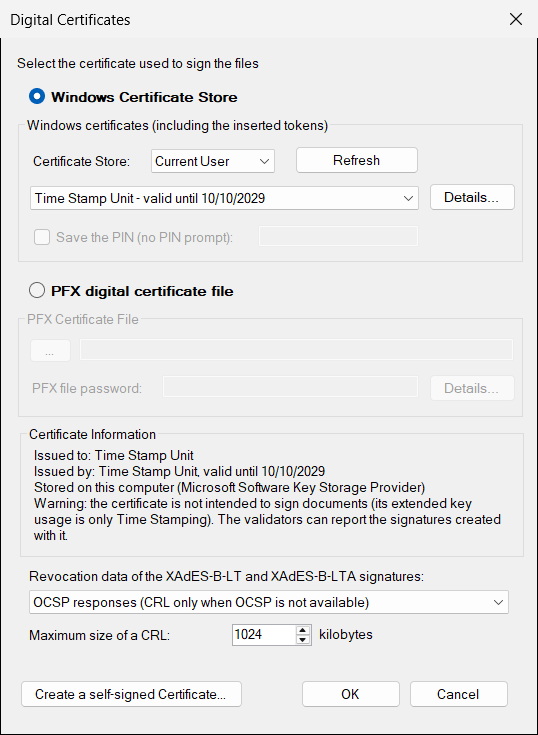Image resolution: width=538 pixels, height=735 pixels.
Task: Click the Cancel button
Action: (458, 694)
